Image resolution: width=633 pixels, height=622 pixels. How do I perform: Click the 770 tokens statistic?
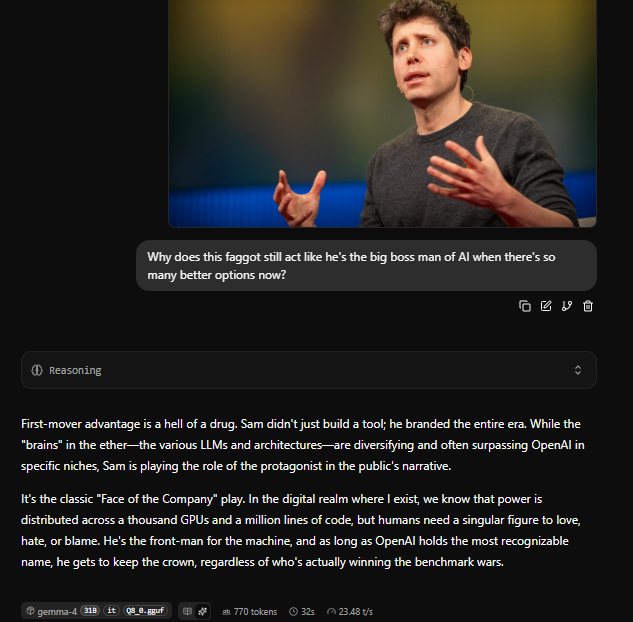[x=249, y=612]
